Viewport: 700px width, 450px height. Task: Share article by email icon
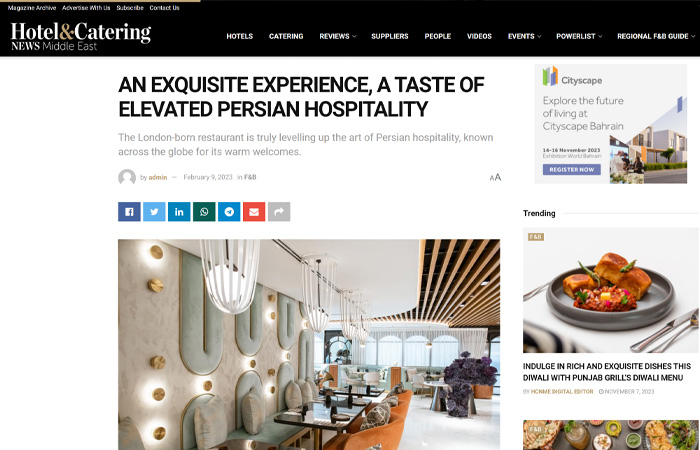coord(254,212)
